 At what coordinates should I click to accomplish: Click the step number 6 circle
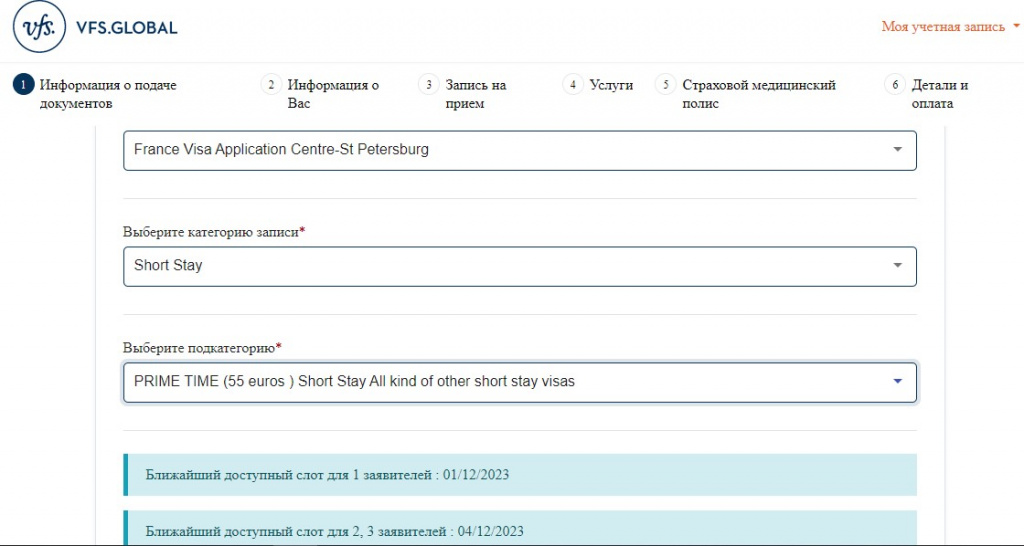coord(895,85)
